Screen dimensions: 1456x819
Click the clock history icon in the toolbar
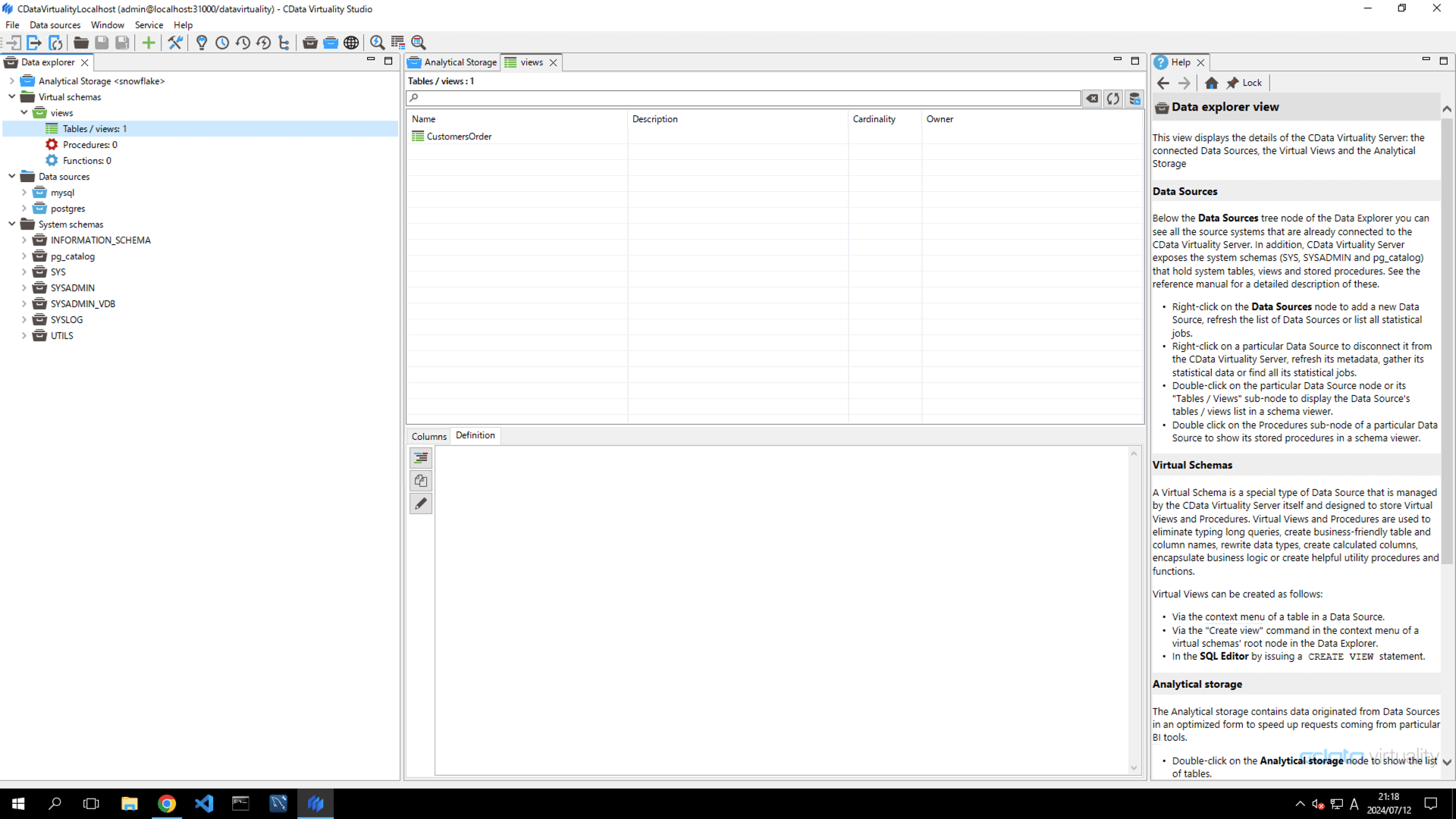[222, 42]
